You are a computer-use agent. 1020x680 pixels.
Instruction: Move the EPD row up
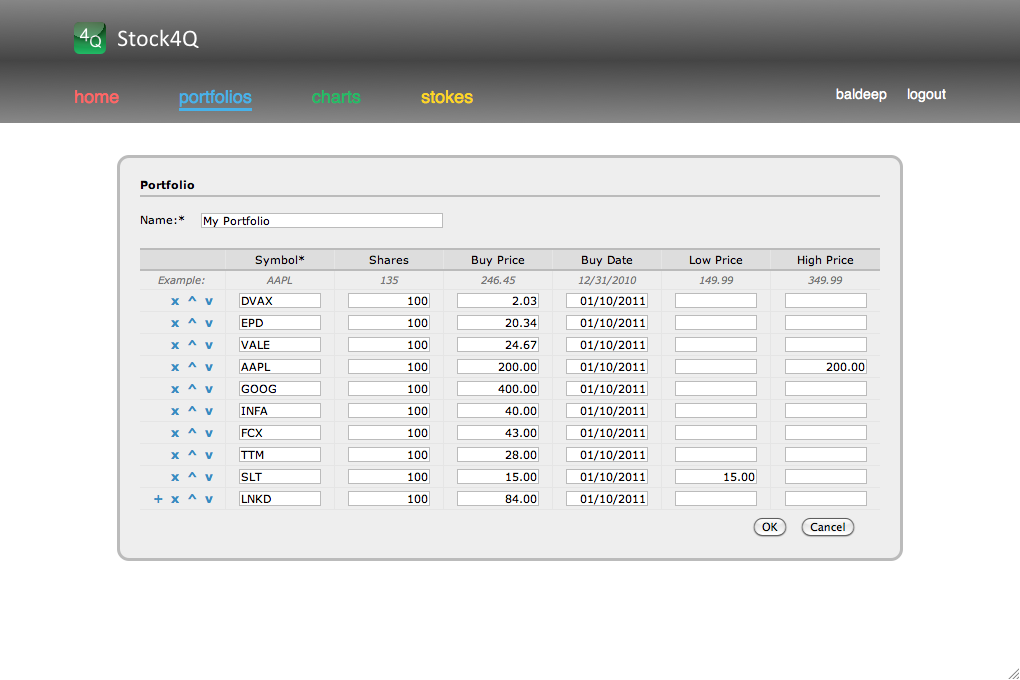[192, 322]
